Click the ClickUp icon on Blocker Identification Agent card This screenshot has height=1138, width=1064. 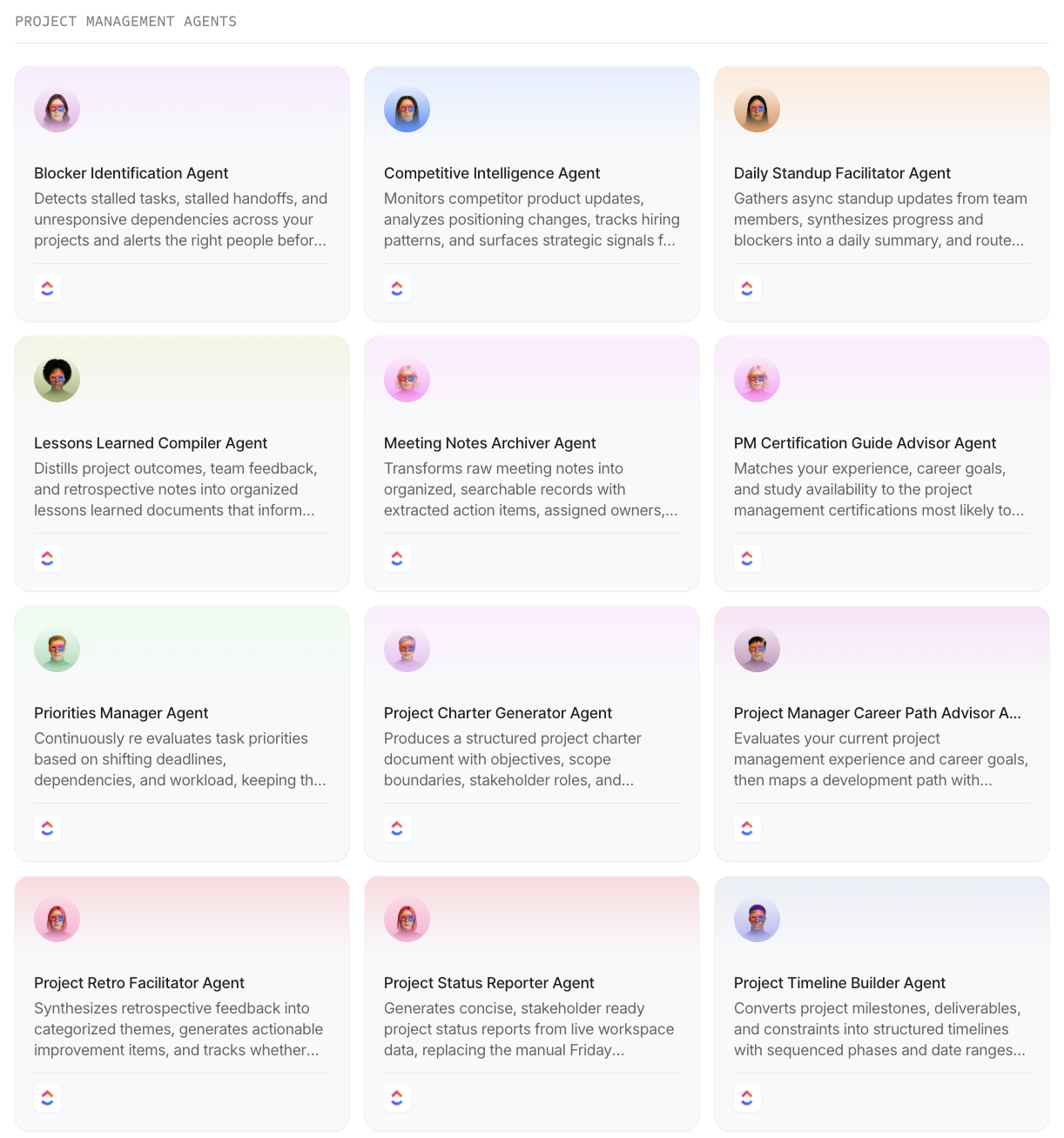tap(47, 288)
